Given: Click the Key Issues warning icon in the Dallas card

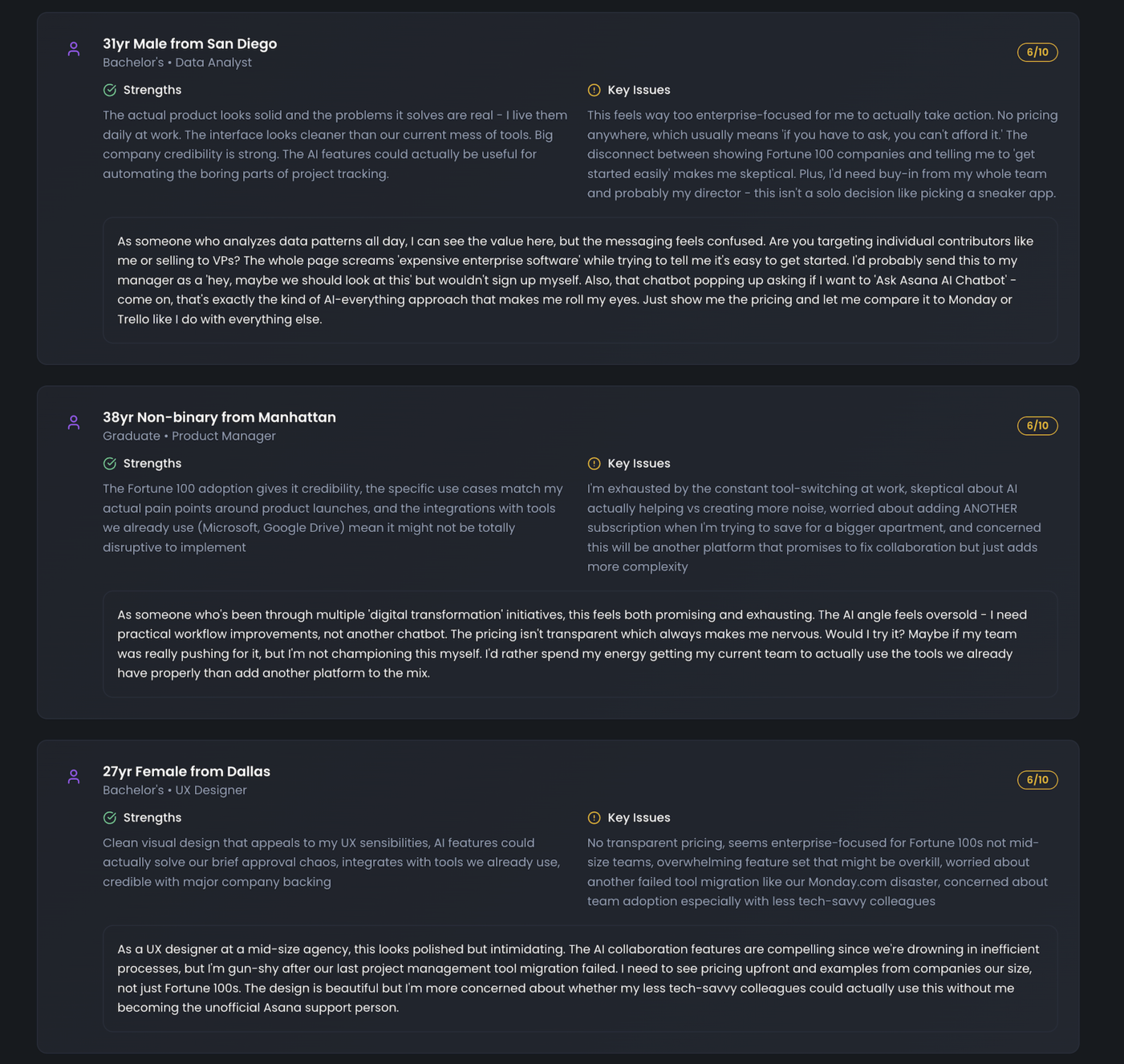Looking at the screenshot, I should pyautogui.click(x=594, y=818).
